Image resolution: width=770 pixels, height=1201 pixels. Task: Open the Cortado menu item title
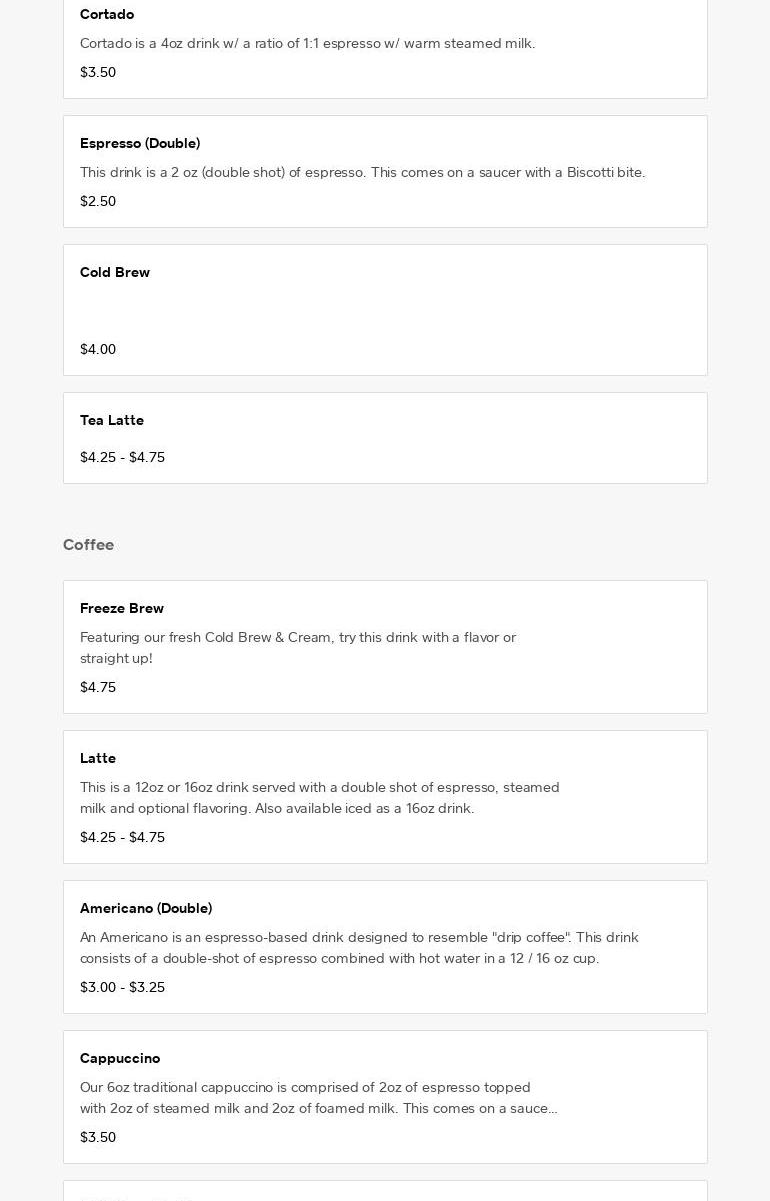click(x=107, y=14)
